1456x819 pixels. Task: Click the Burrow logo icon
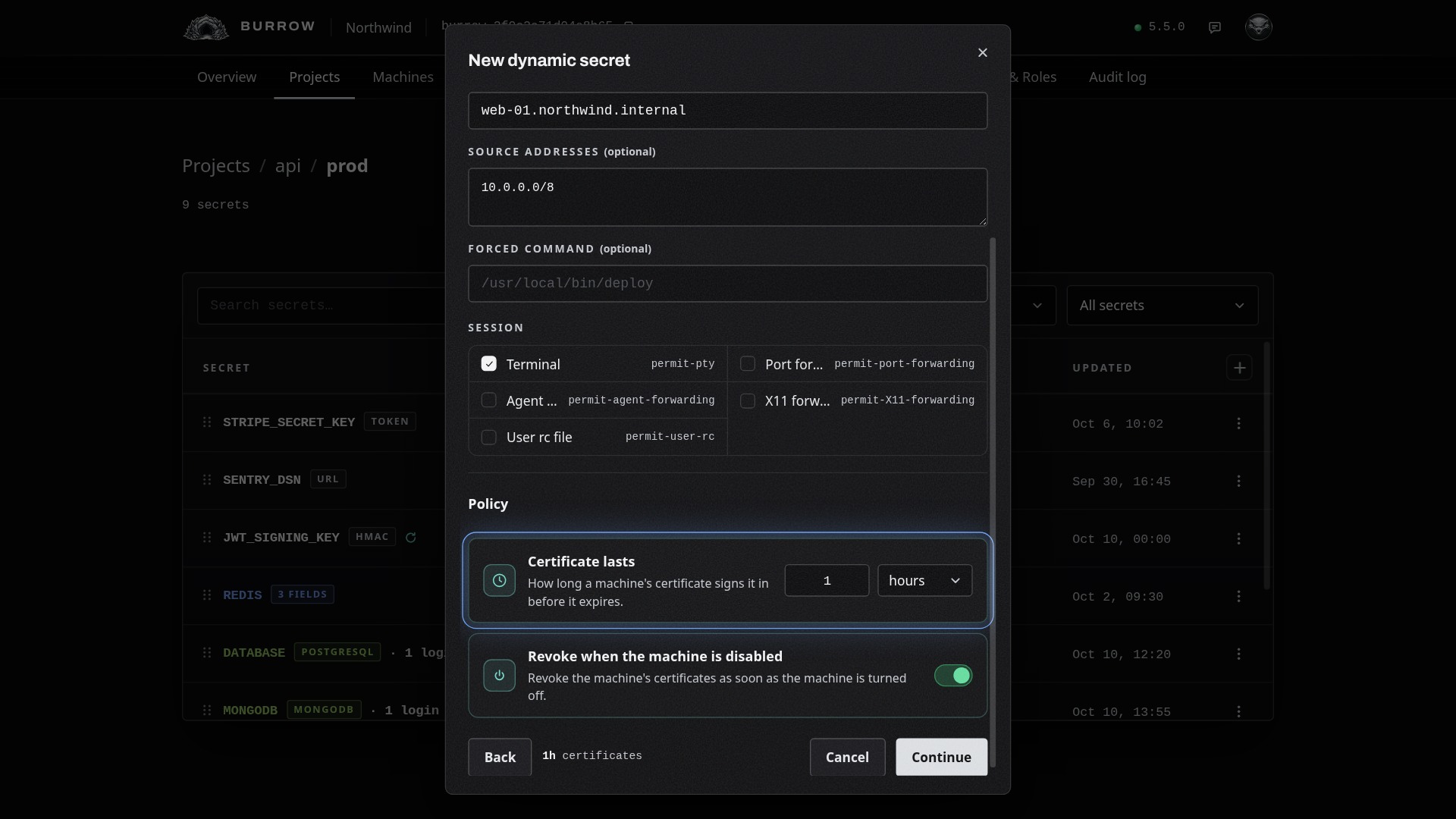206,27
